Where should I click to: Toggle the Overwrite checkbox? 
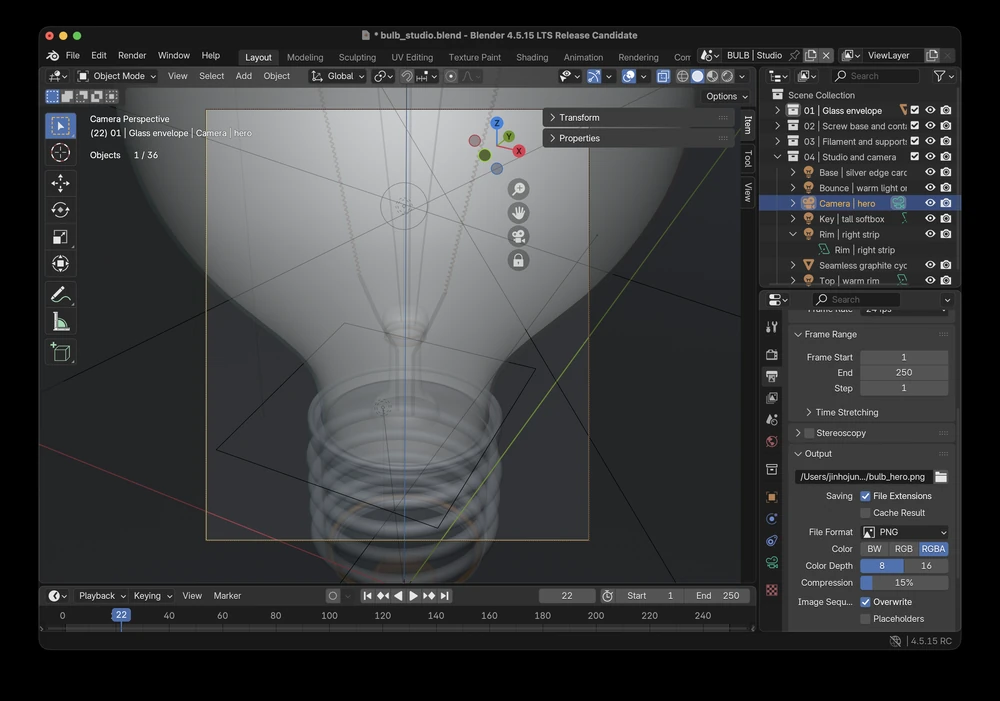865,602
